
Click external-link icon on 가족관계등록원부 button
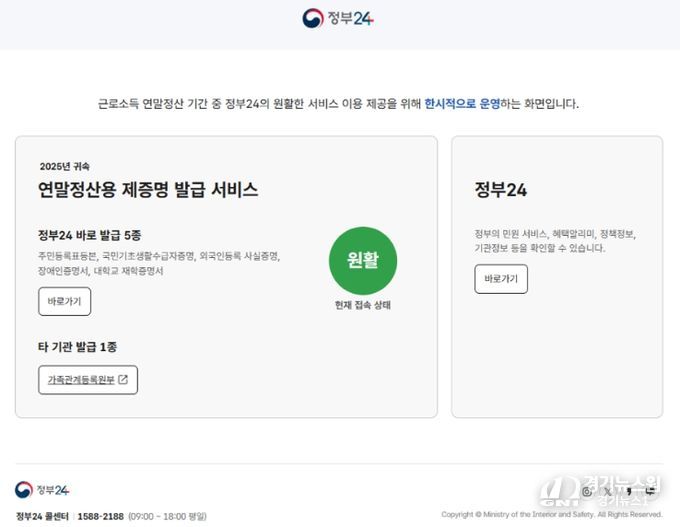tap(123, 380)
